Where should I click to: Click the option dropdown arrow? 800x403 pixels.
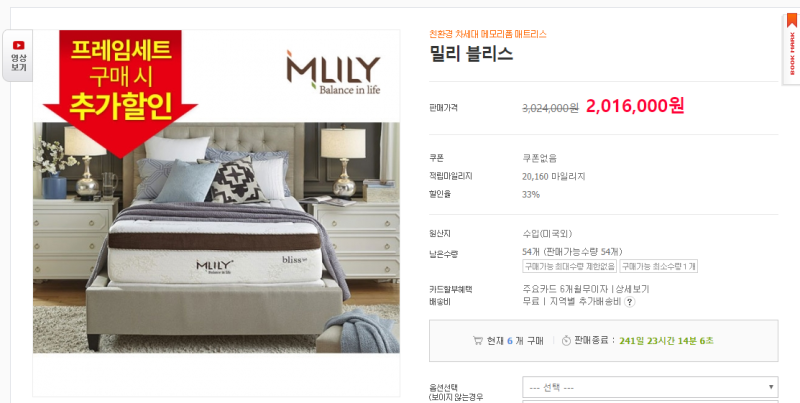(771, 387)
